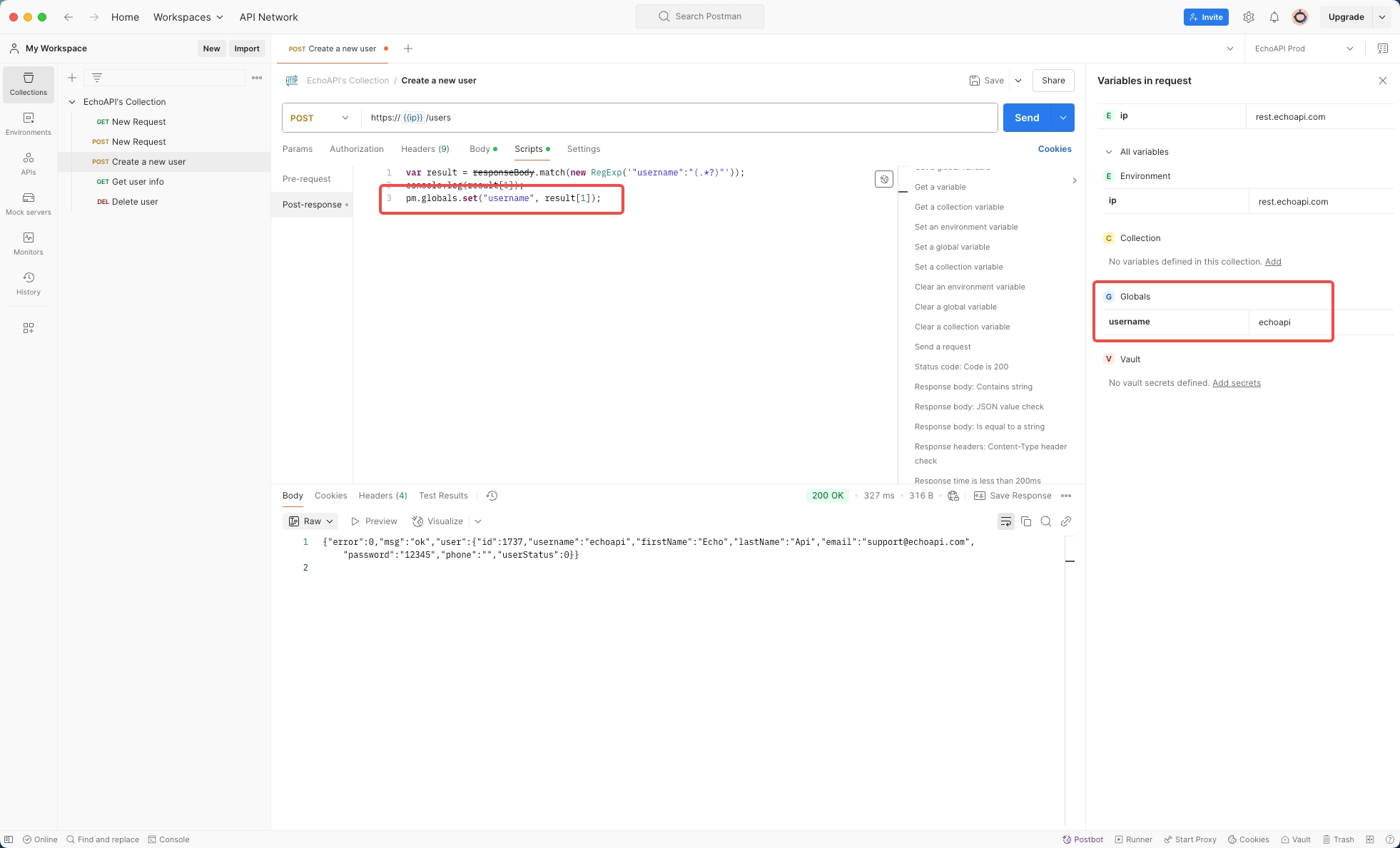The image size is (1400, 848).
Task: Switch to the request Body tab
Action: pyautogui.click(x=483, y=149)
